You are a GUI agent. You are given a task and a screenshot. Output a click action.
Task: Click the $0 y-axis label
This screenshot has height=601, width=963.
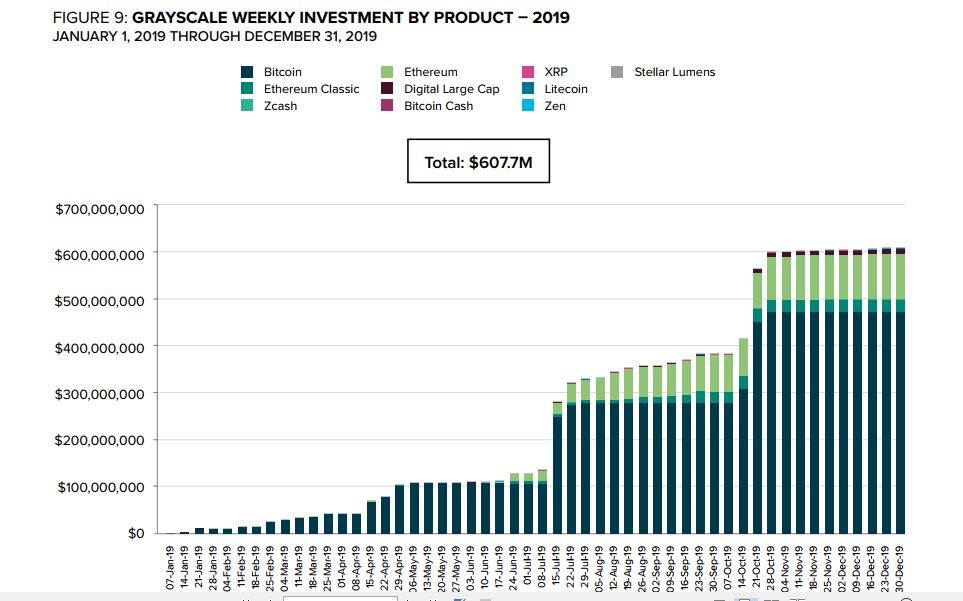135,533
